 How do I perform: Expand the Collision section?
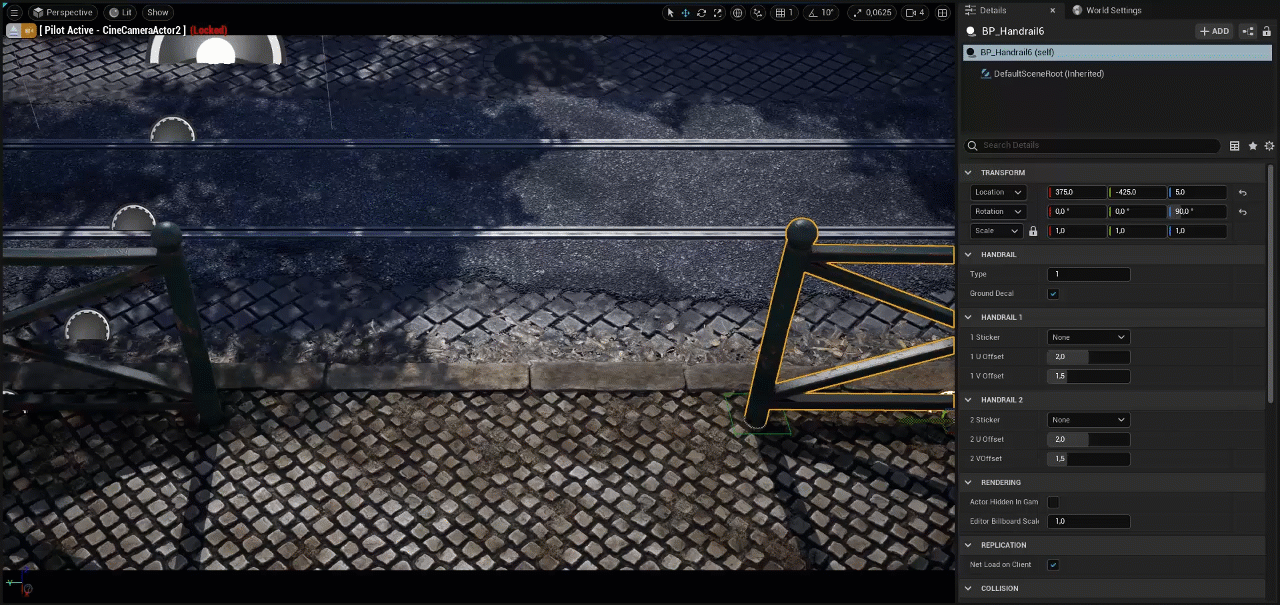point(968,588)
